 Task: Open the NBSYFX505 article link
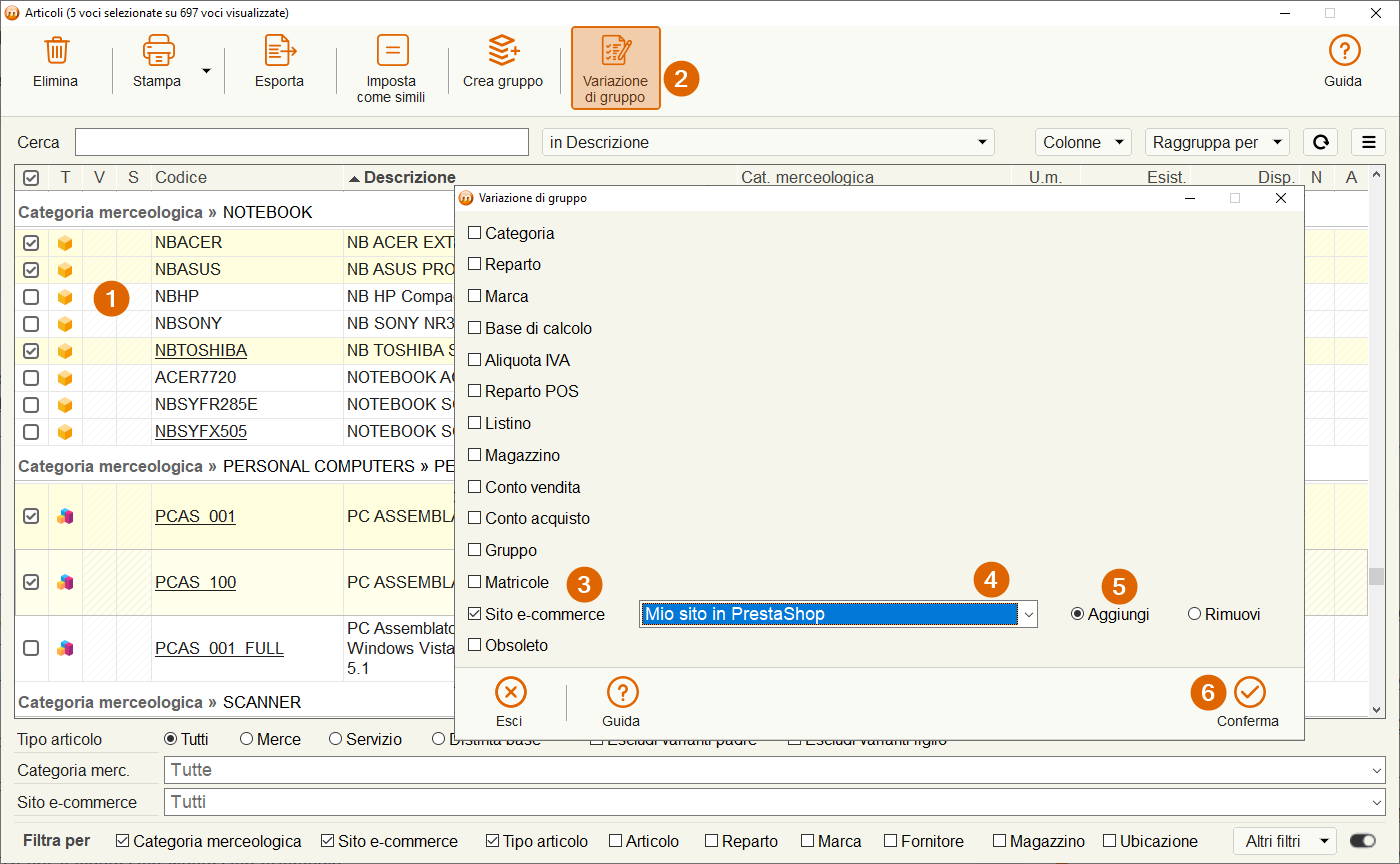[x=201, y=432]
